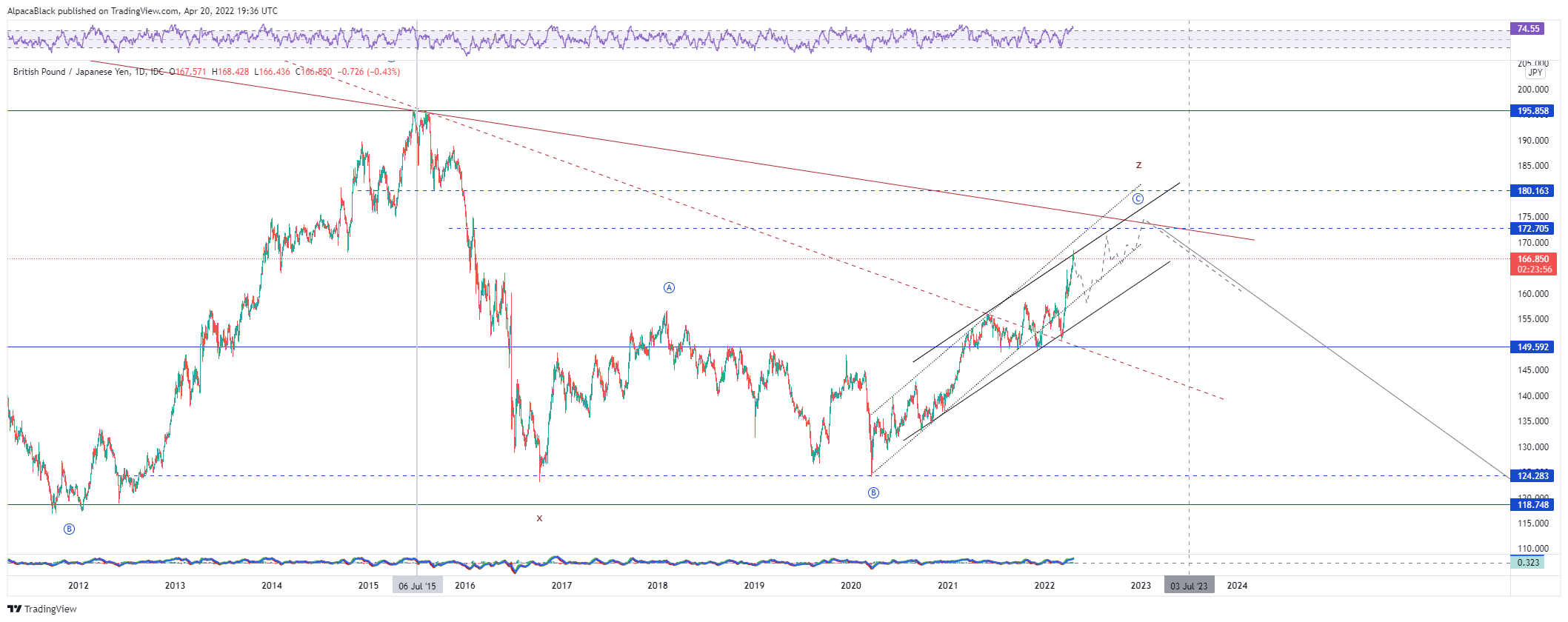Click the 149.592 price level label
1568x622 pixels.
pyautogui.click(x=1532, y=347)
